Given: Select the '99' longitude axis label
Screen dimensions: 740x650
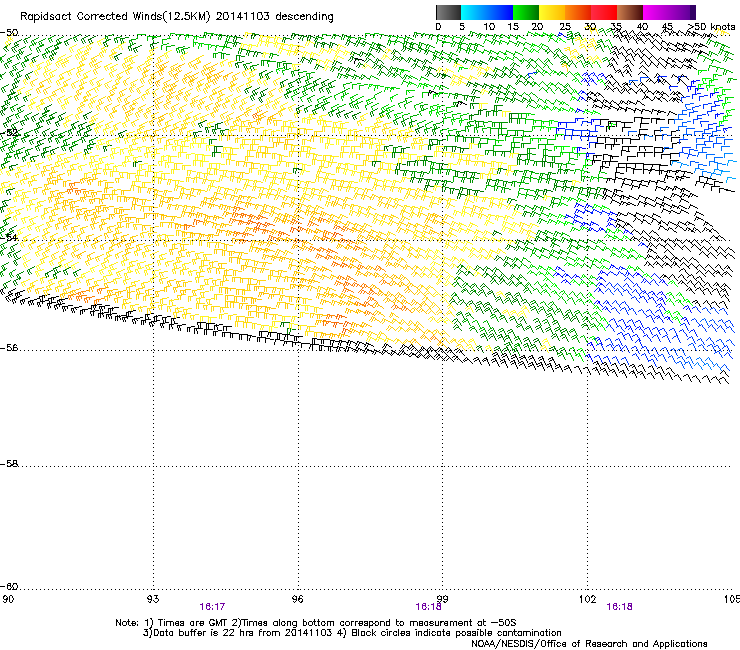Looking at the screenshot, I should pos(442,599).
